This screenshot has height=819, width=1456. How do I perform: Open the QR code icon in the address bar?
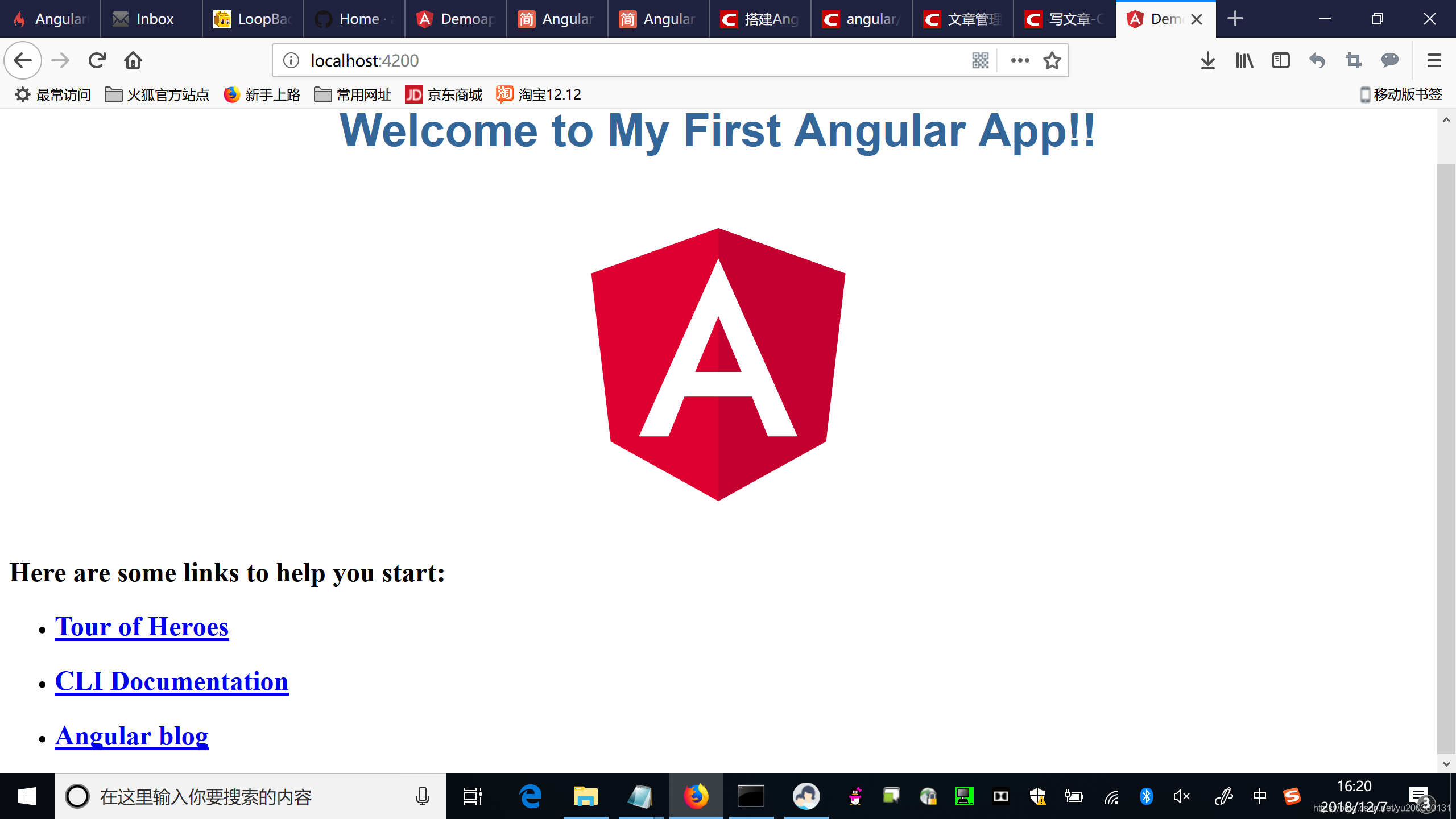(980, 60)
